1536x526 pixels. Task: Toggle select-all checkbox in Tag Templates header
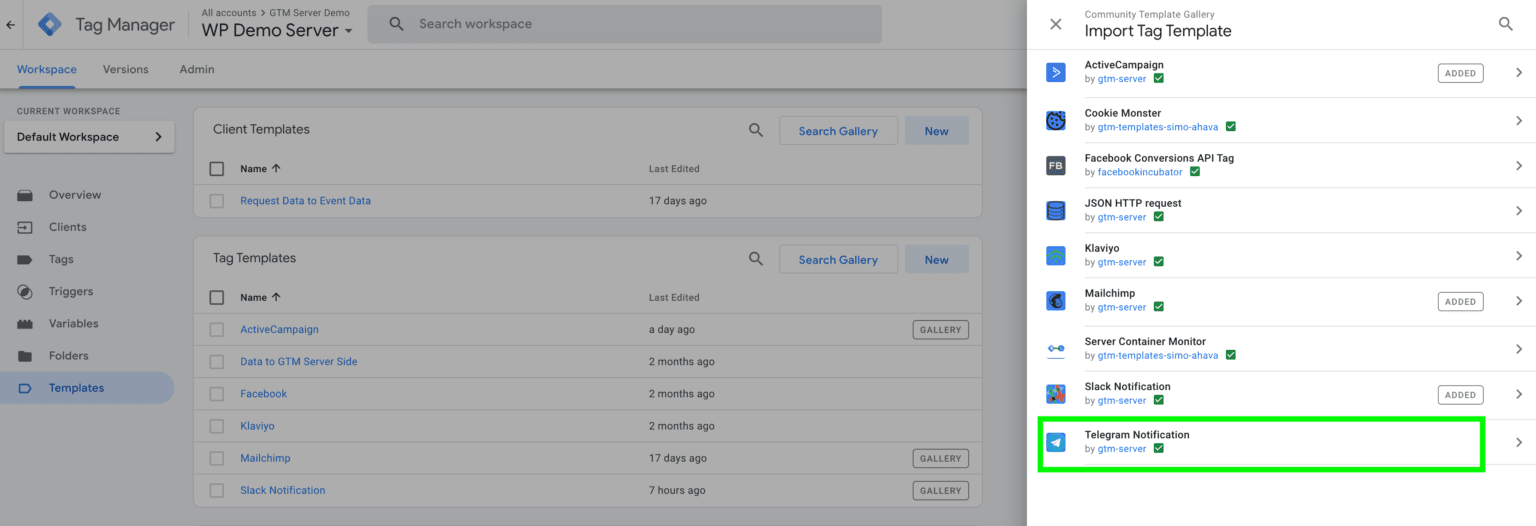point(217,297)
